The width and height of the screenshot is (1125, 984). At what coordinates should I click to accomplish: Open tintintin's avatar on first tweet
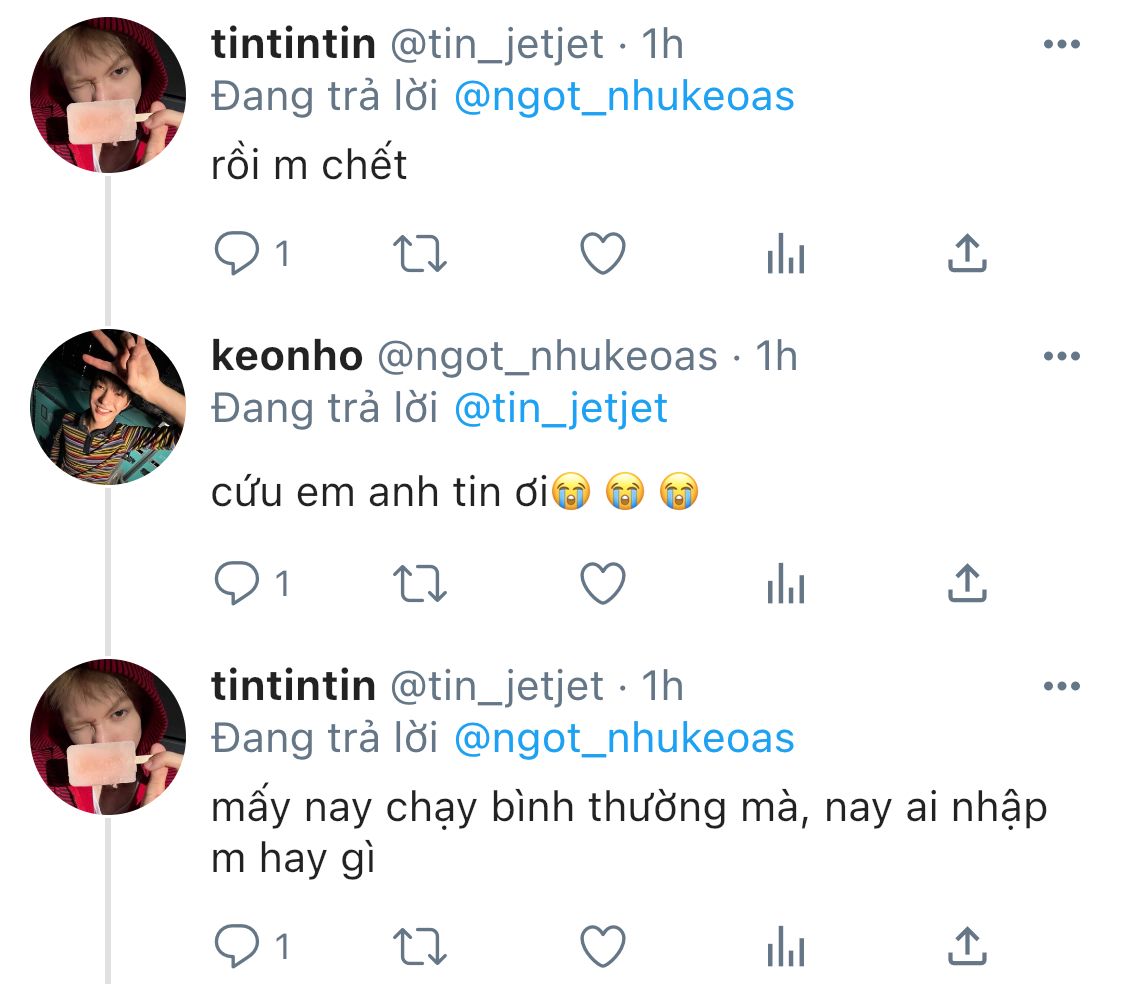[x=108, y=95]
